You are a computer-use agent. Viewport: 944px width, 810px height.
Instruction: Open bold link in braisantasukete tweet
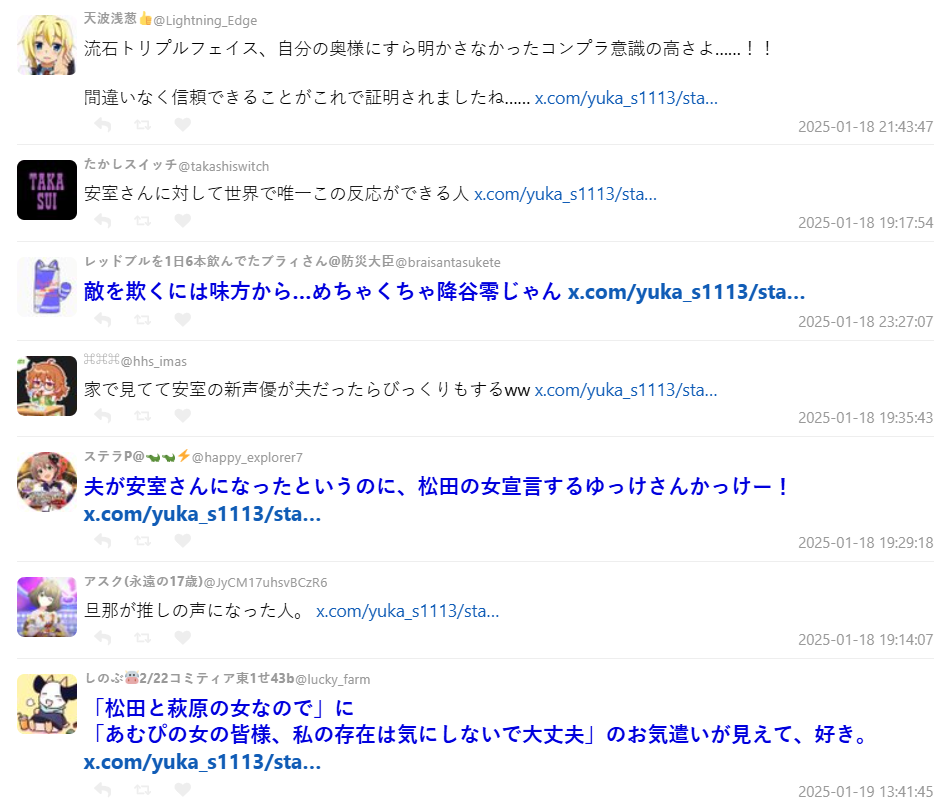[686, 291]
